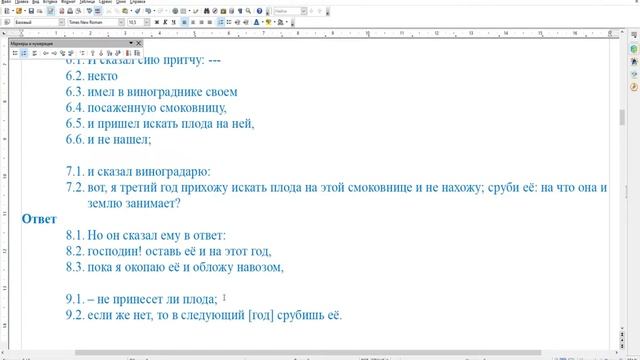Click Move up icon in bullets toolbar
The width and height of the screenshot is (640, 360).
click(93, 53)
